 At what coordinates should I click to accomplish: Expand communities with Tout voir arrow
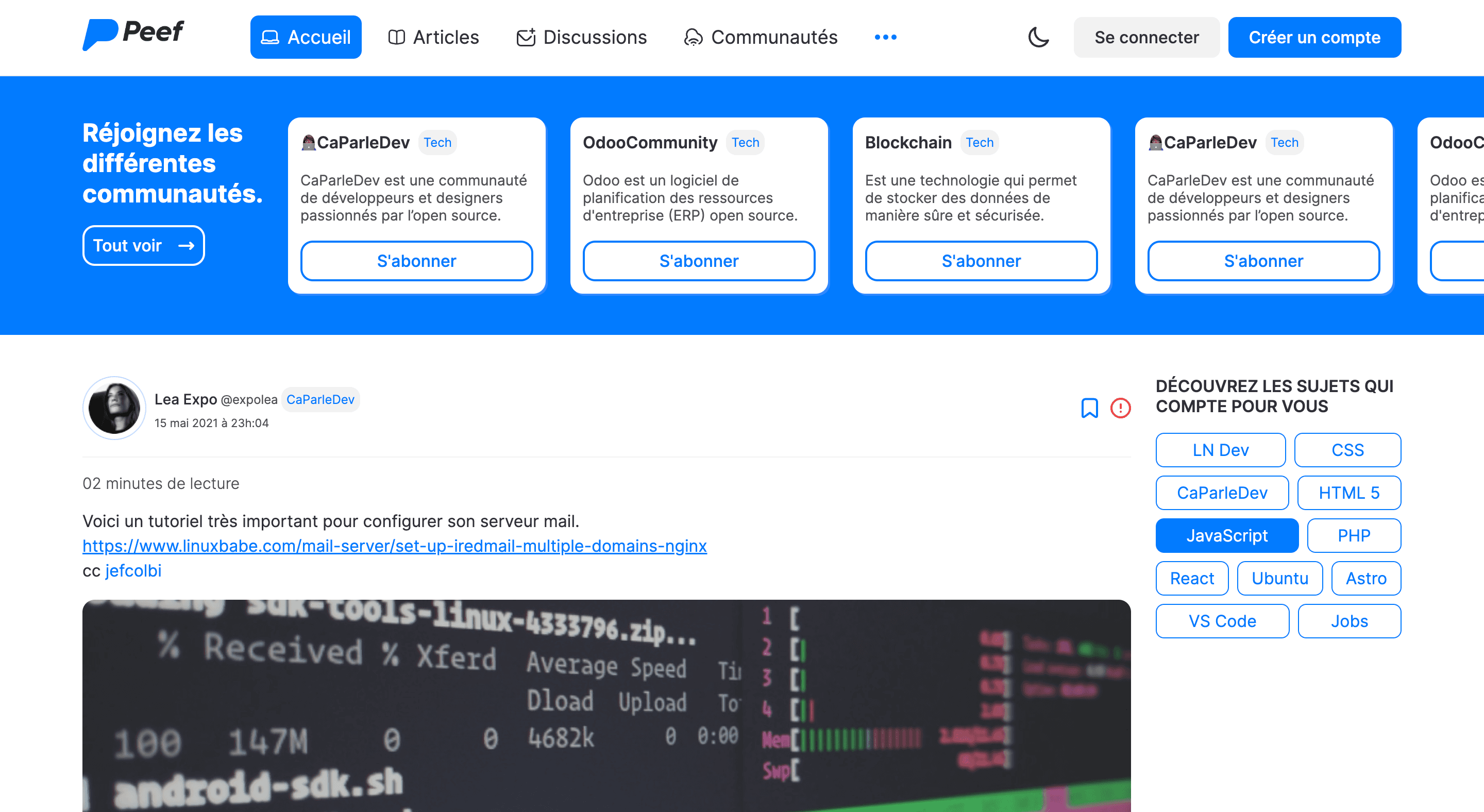(143, 245)
